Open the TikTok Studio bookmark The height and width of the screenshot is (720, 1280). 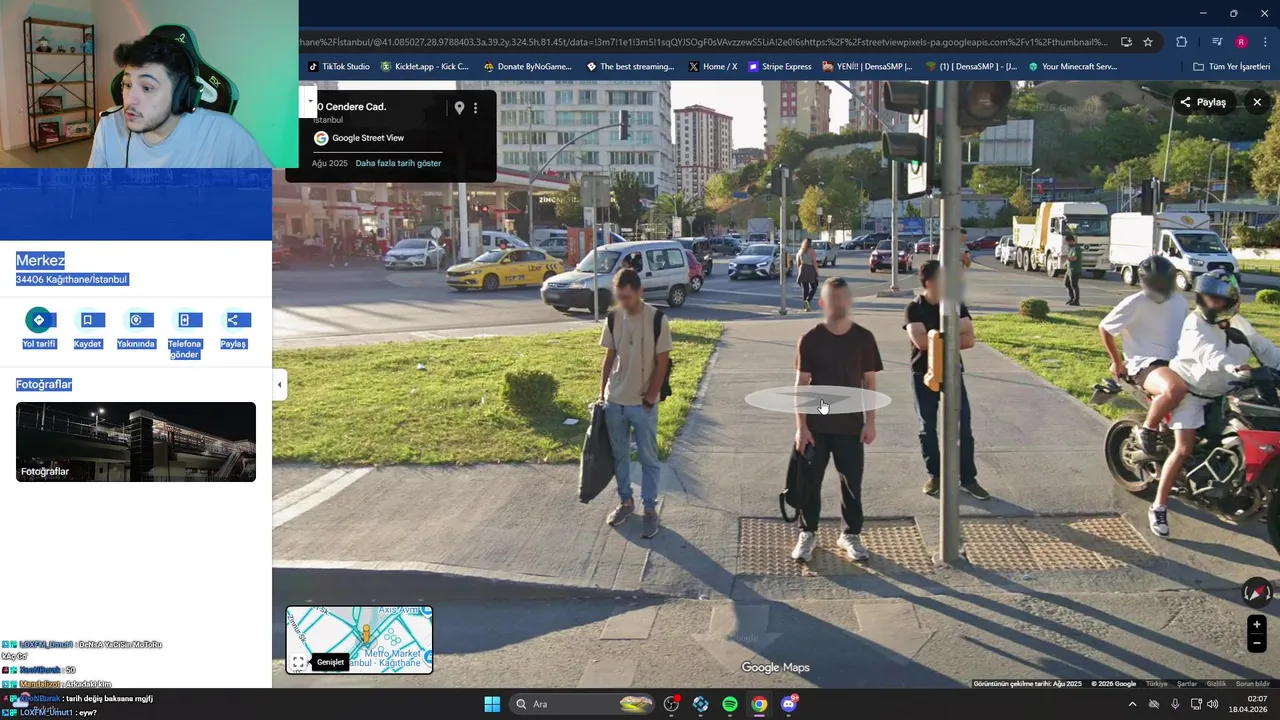click(339, 67)
